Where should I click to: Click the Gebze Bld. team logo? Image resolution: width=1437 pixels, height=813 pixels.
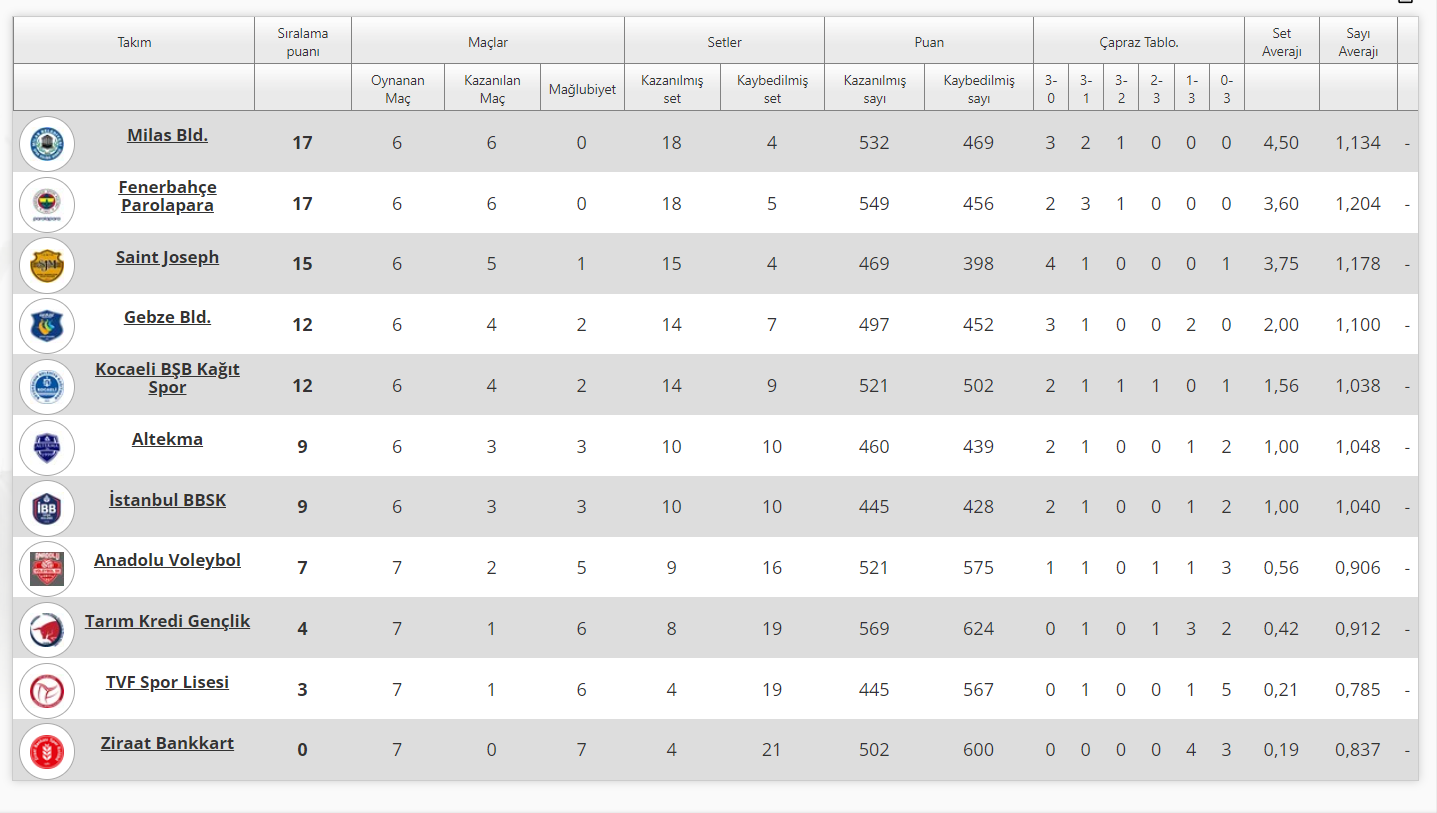(x=47, y=325)
